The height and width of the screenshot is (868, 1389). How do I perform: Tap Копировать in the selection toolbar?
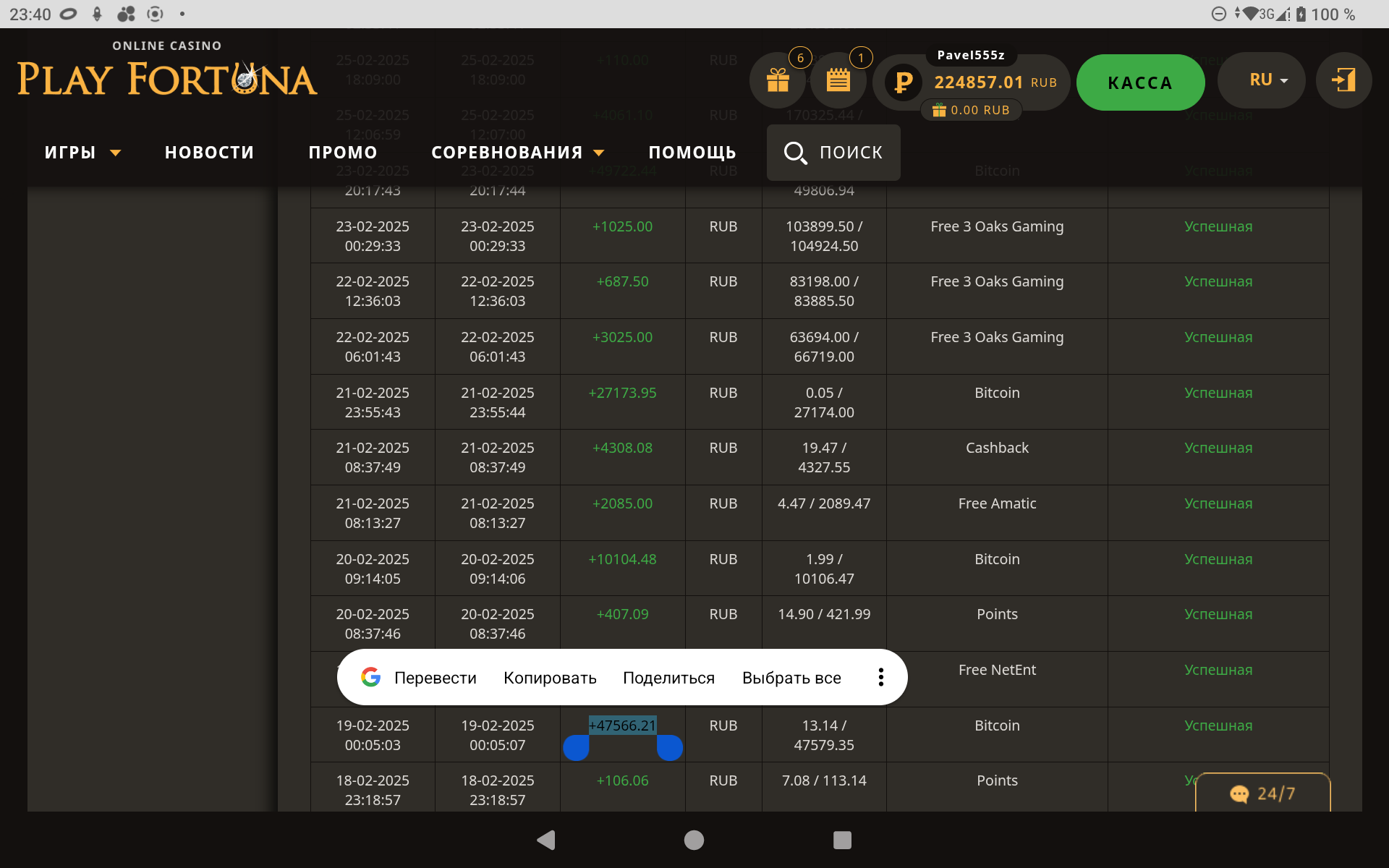coord(550,678)
